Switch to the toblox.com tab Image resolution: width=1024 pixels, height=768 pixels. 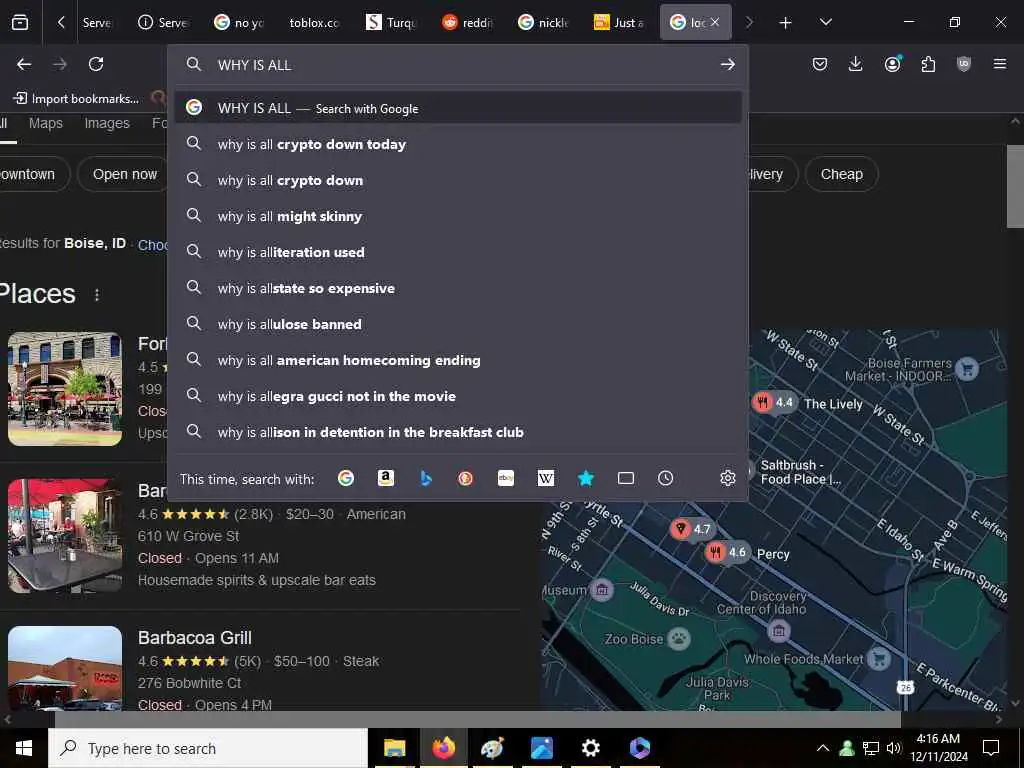pos(315,23)
